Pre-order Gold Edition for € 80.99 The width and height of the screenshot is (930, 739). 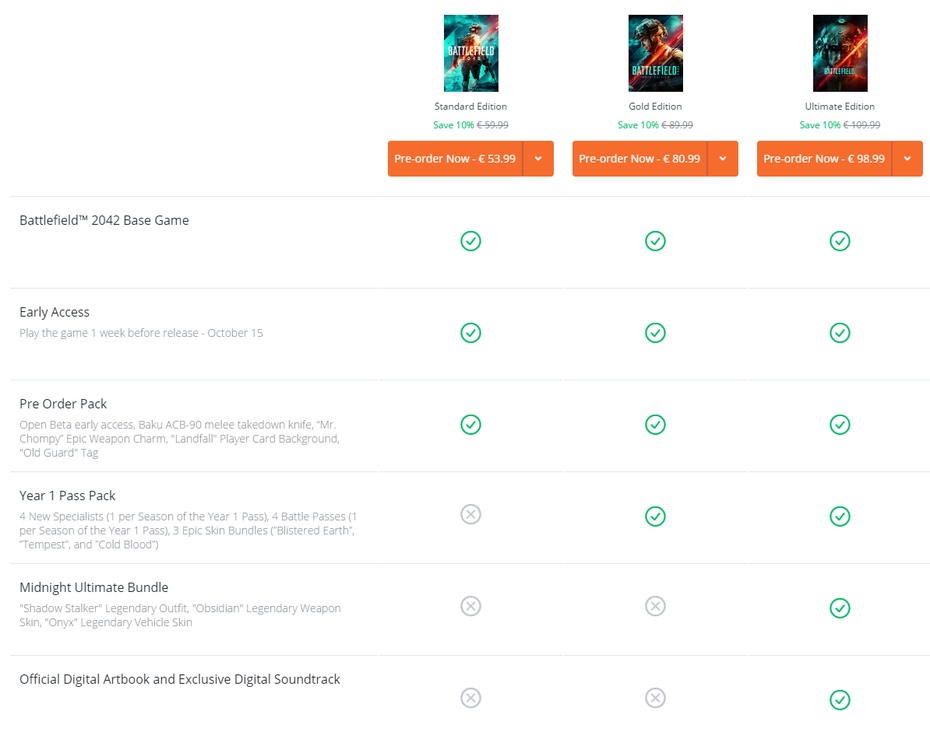[639, 159]
